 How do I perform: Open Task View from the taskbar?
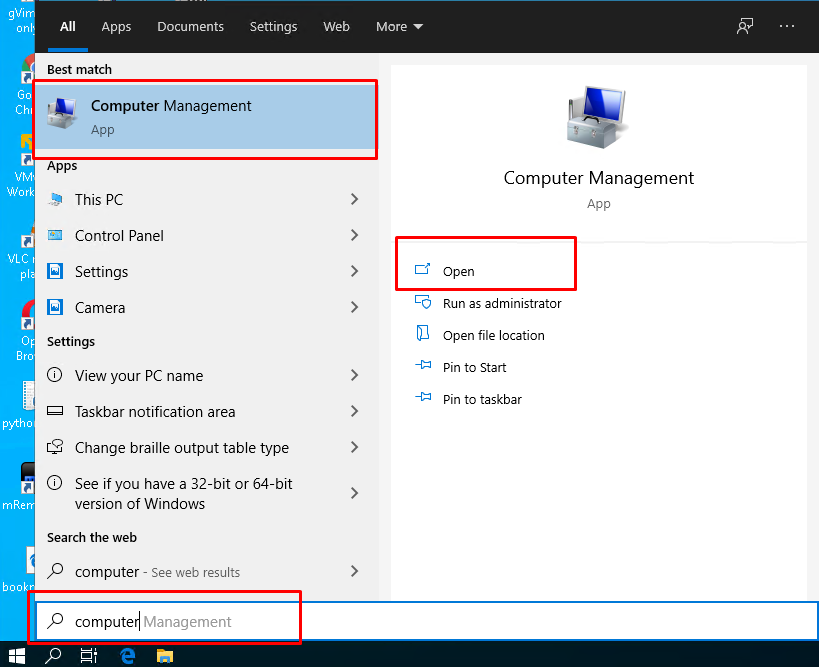tap(89, 656)
